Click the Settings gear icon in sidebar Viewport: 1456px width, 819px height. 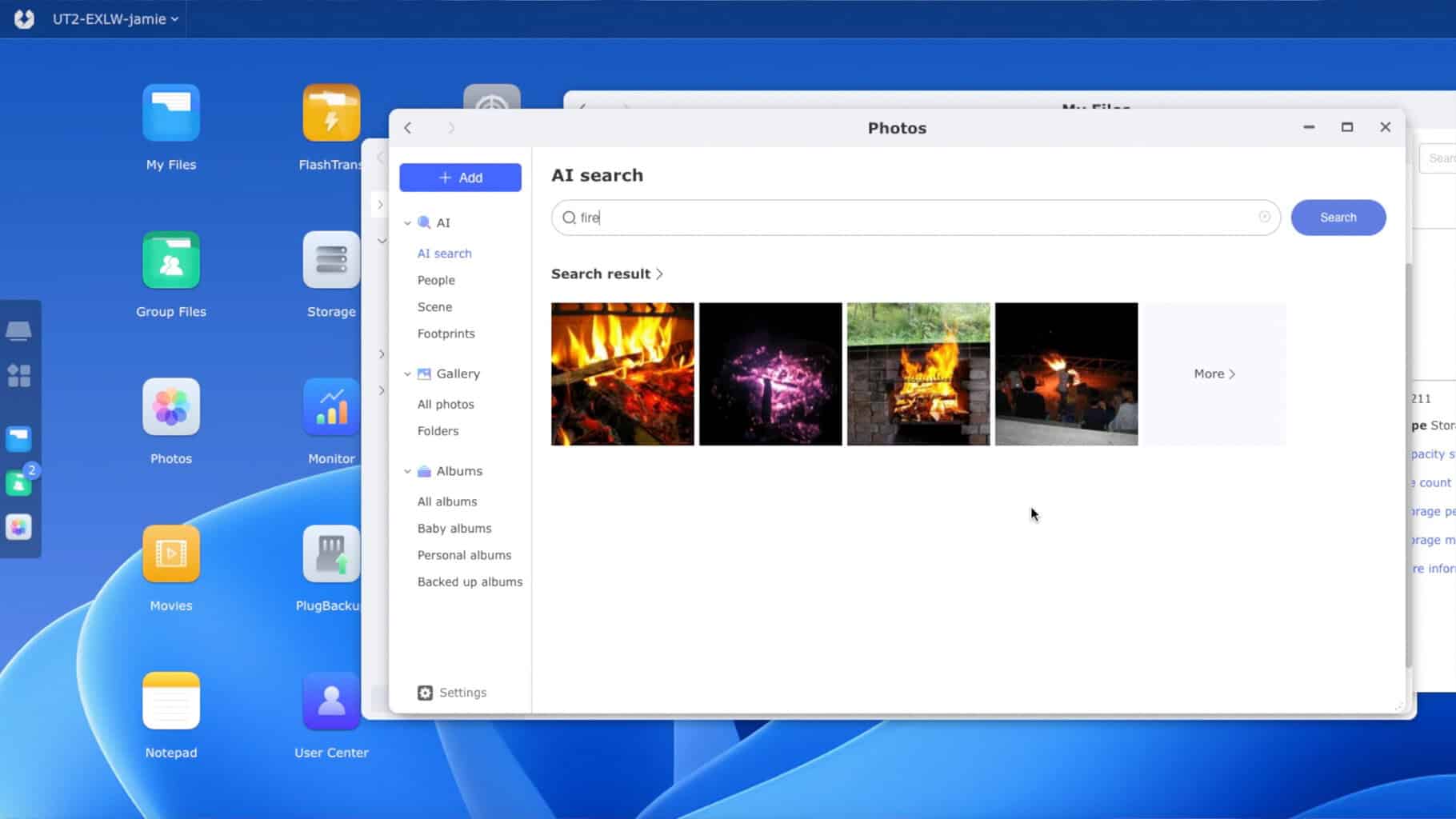(425, 693)
